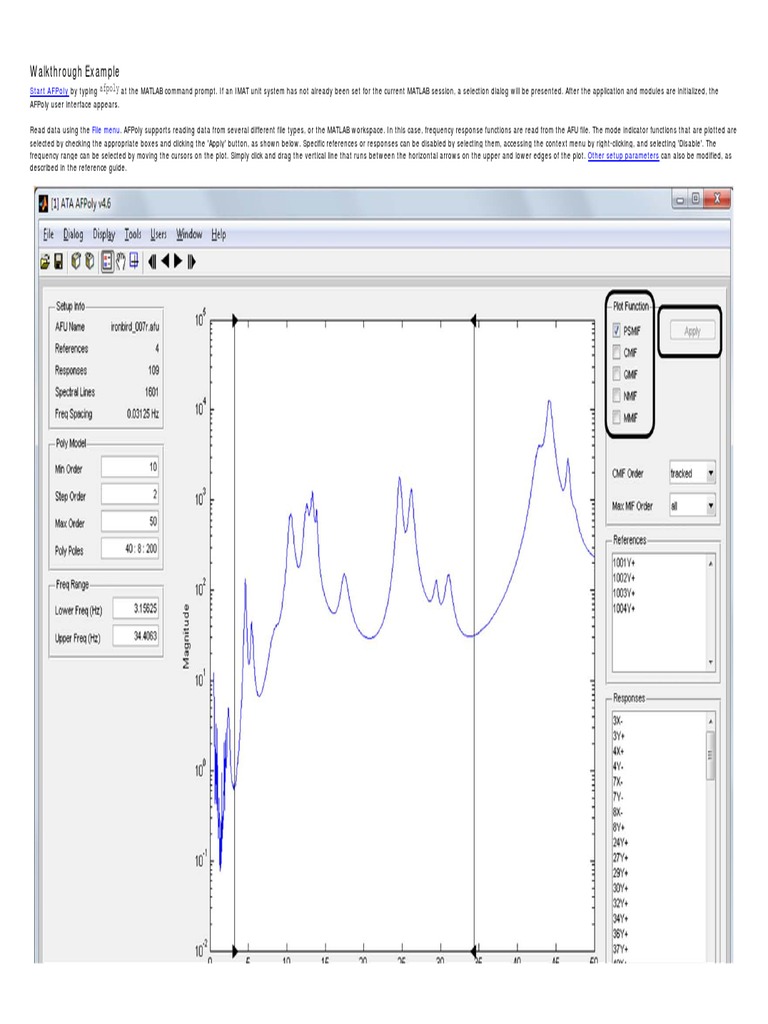
Task: Open the Tools menu
Action: [x=133, y=234]
